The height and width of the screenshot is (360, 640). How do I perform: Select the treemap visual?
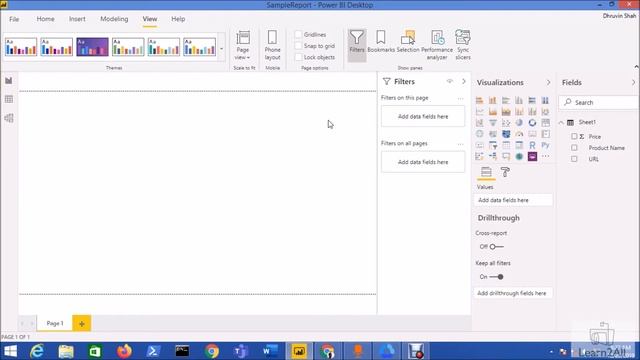point(545,122)
